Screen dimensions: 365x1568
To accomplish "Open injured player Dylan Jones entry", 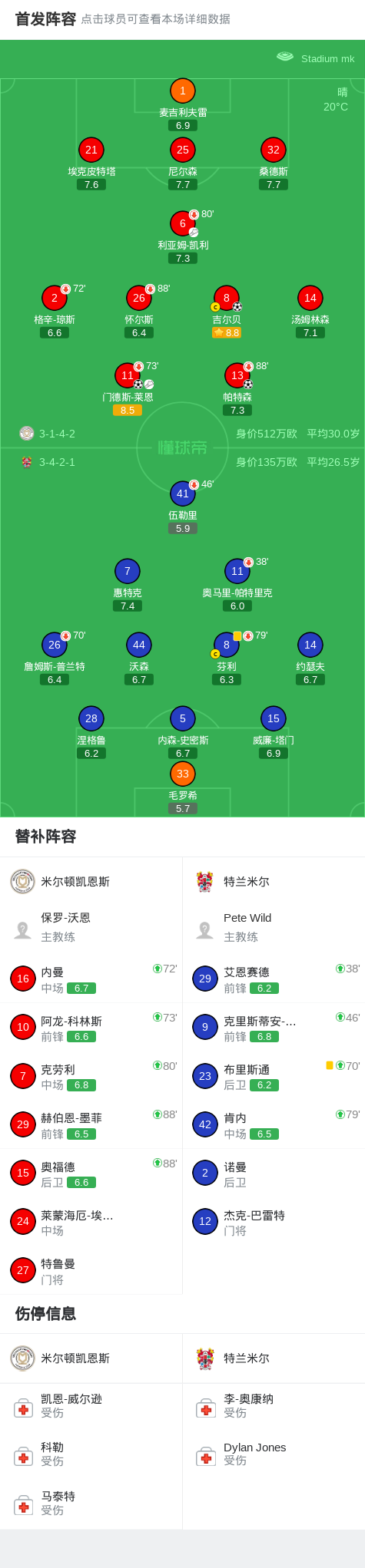I will pos(274,1454).
